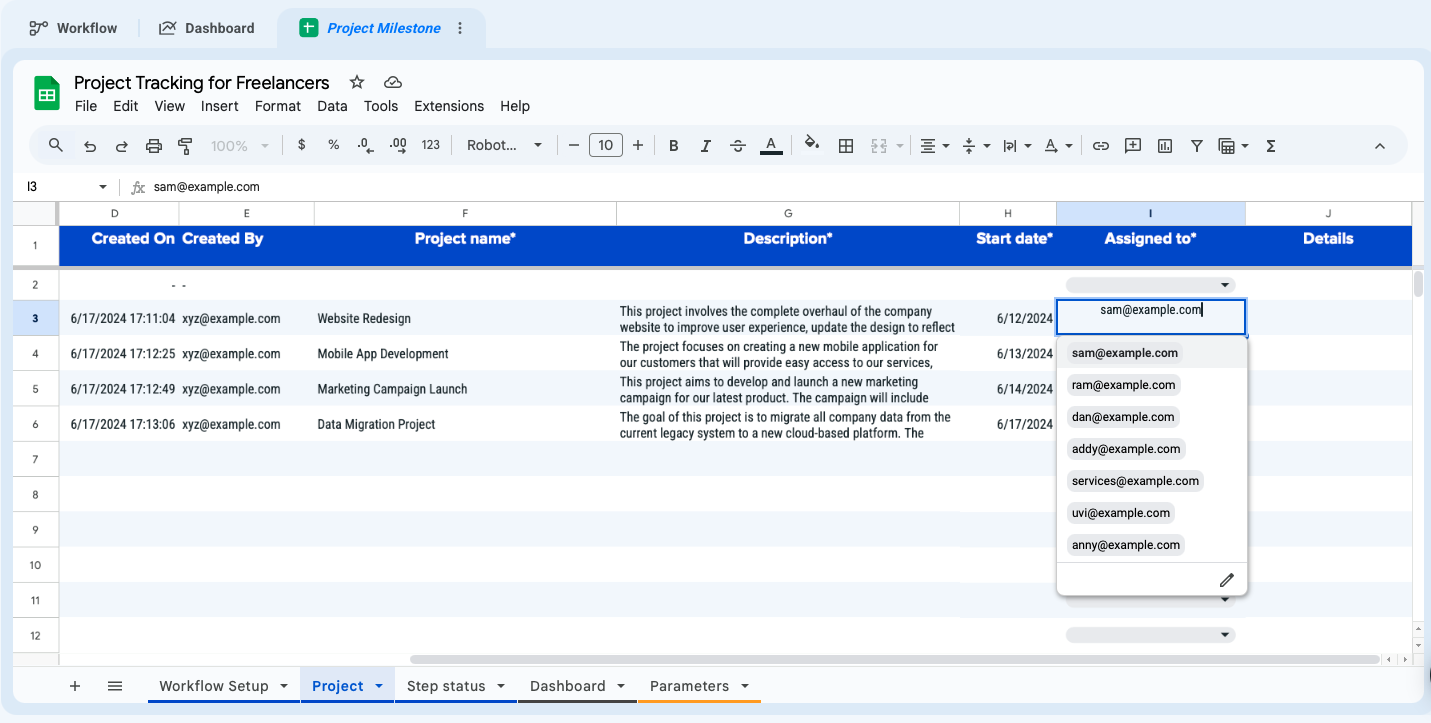
Task: Select the paint format roller icon
Action: click(185, 146)
